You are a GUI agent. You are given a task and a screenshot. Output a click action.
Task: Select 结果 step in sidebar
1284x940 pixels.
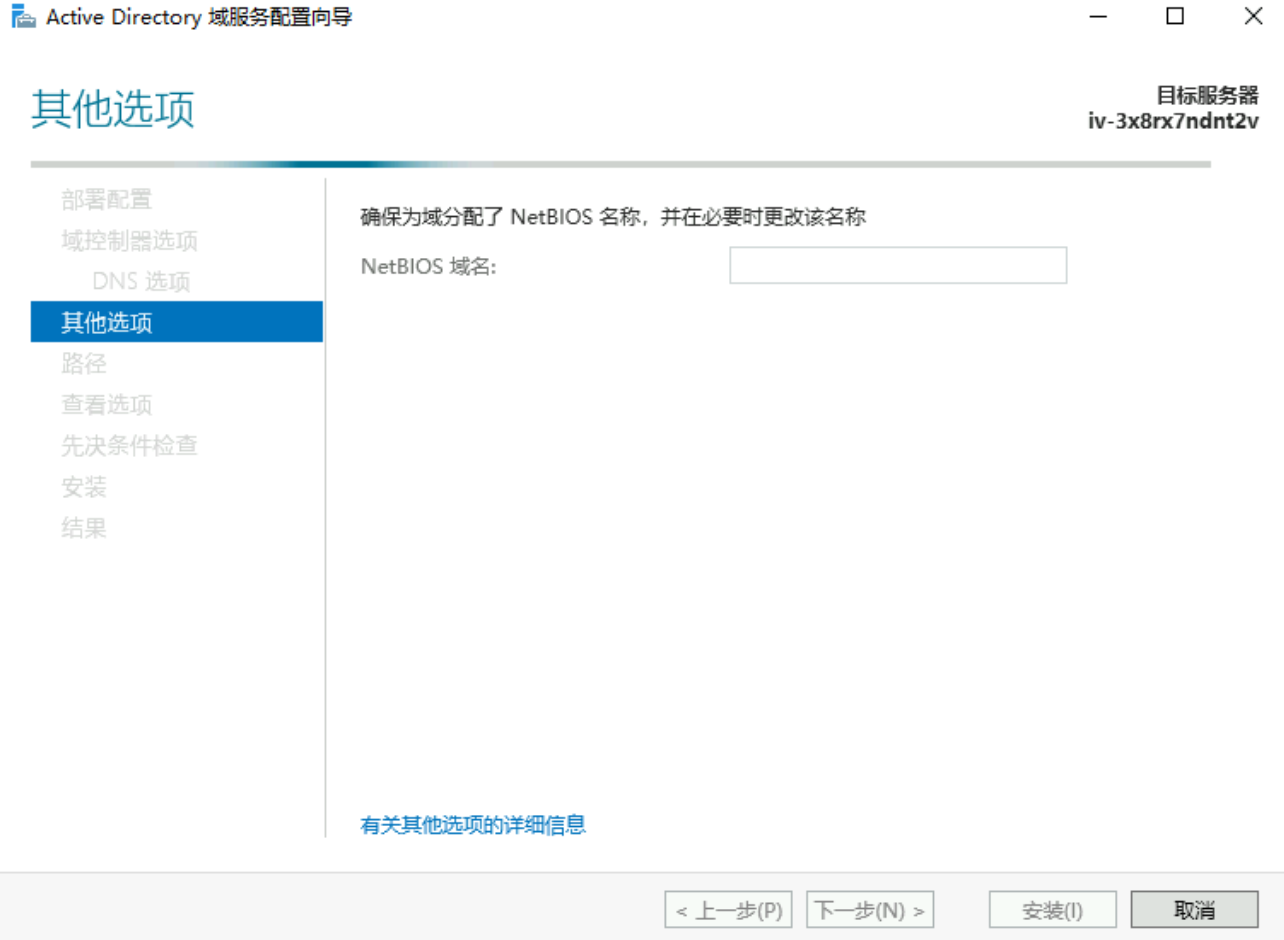coord(84,528)
